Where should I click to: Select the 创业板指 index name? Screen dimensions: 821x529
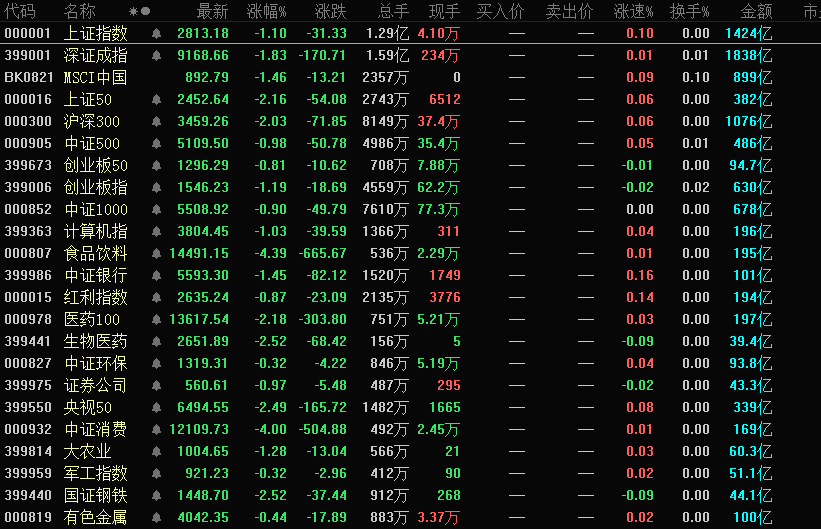click(x=95, y=188)
